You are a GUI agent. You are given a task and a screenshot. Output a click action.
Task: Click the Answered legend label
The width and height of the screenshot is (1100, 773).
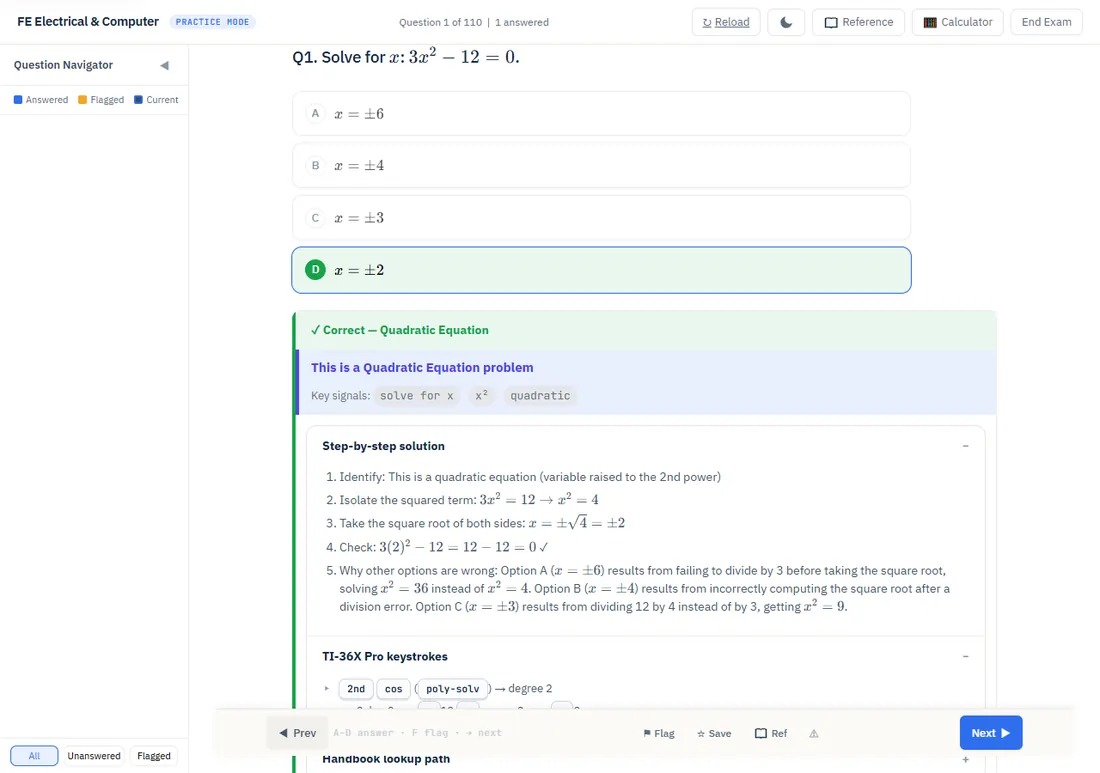[47, 100]
